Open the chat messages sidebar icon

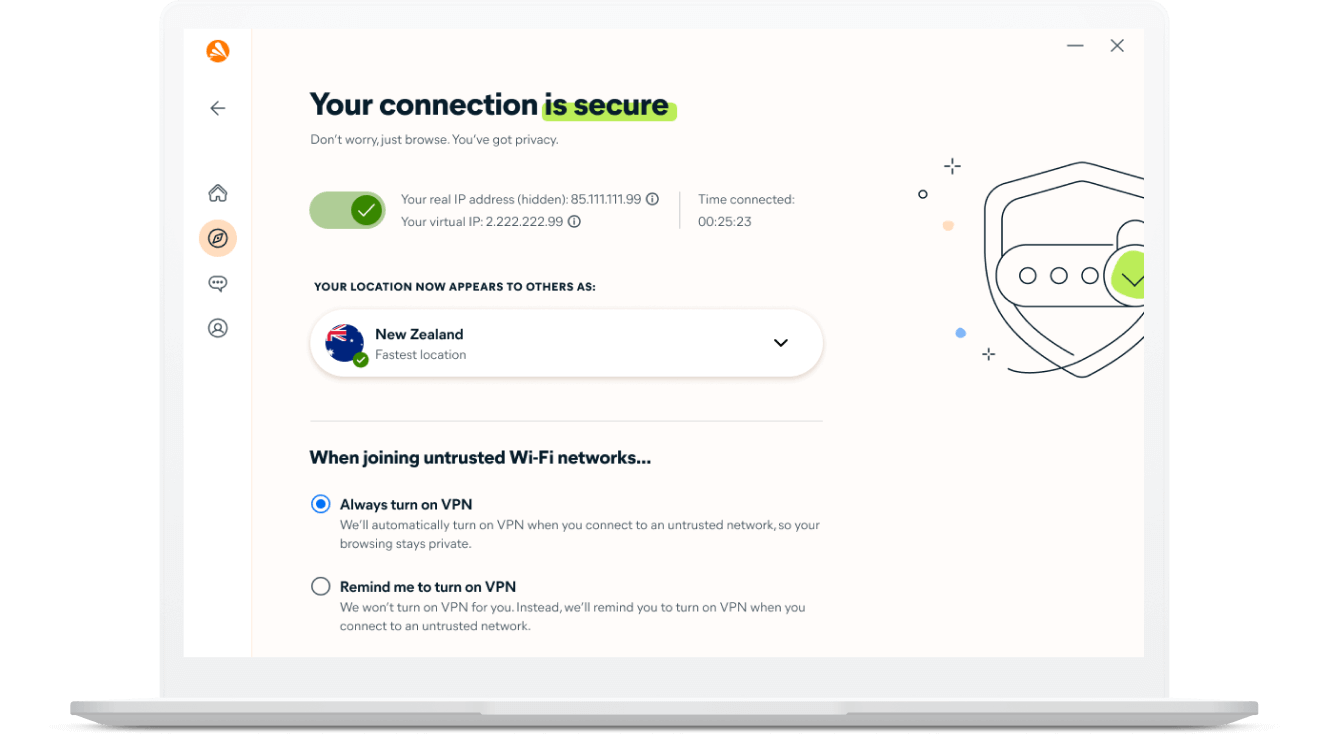pyautogui.click(x=218, y=284)
